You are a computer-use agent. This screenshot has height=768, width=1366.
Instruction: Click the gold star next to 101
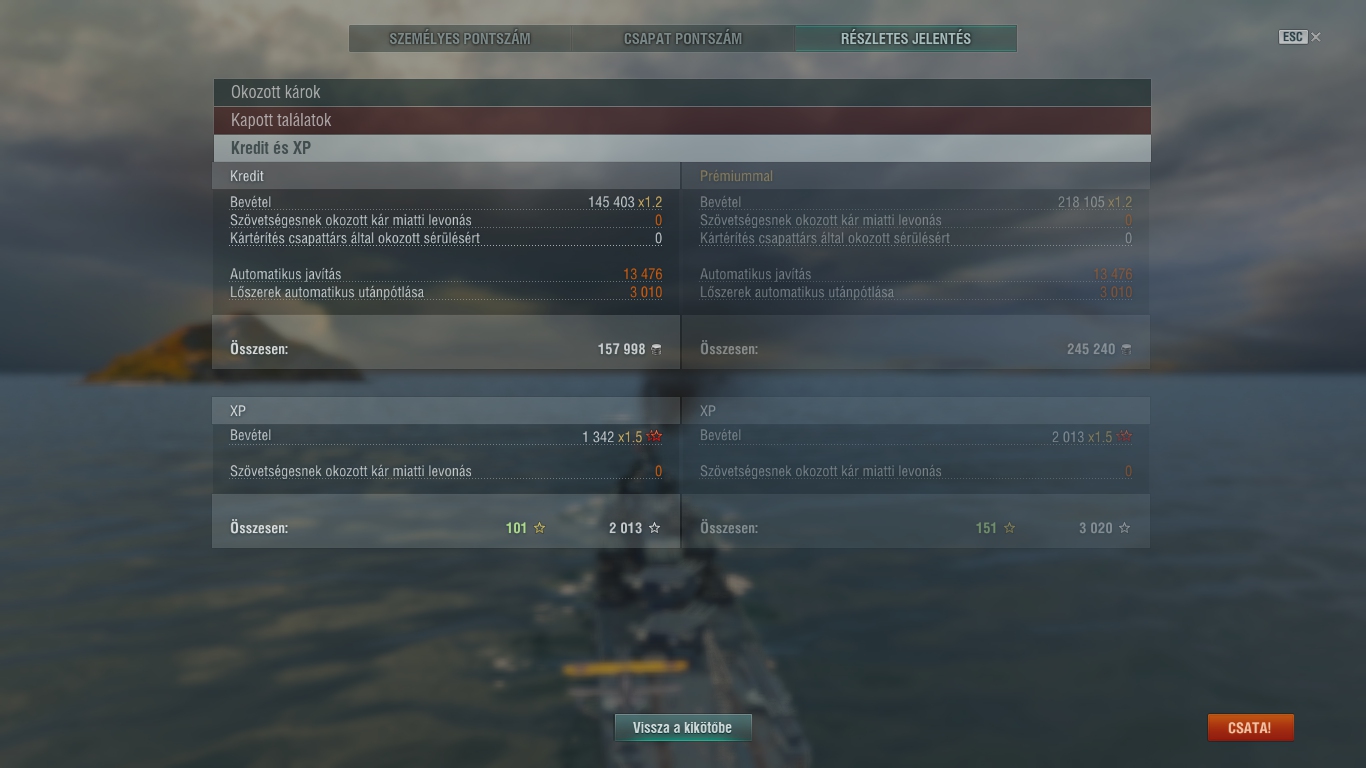(540, 528)
